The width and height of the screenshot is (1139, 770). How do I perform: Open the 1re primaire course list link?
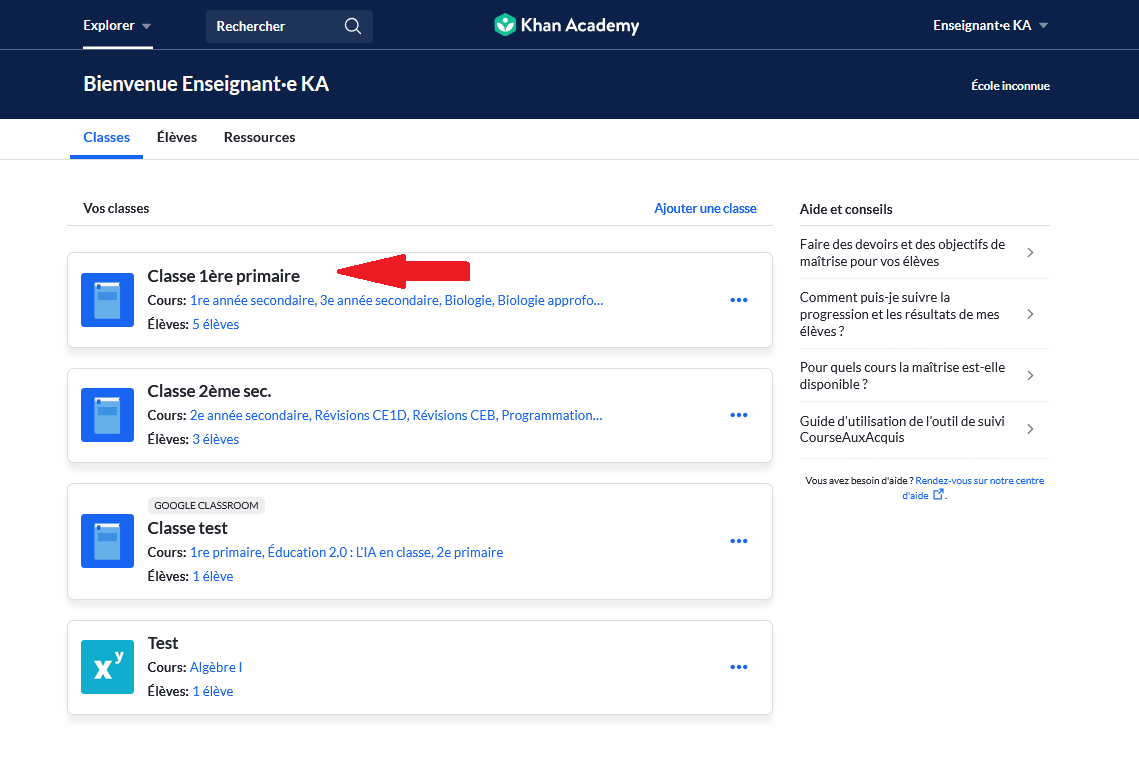(x=346, y=552)
